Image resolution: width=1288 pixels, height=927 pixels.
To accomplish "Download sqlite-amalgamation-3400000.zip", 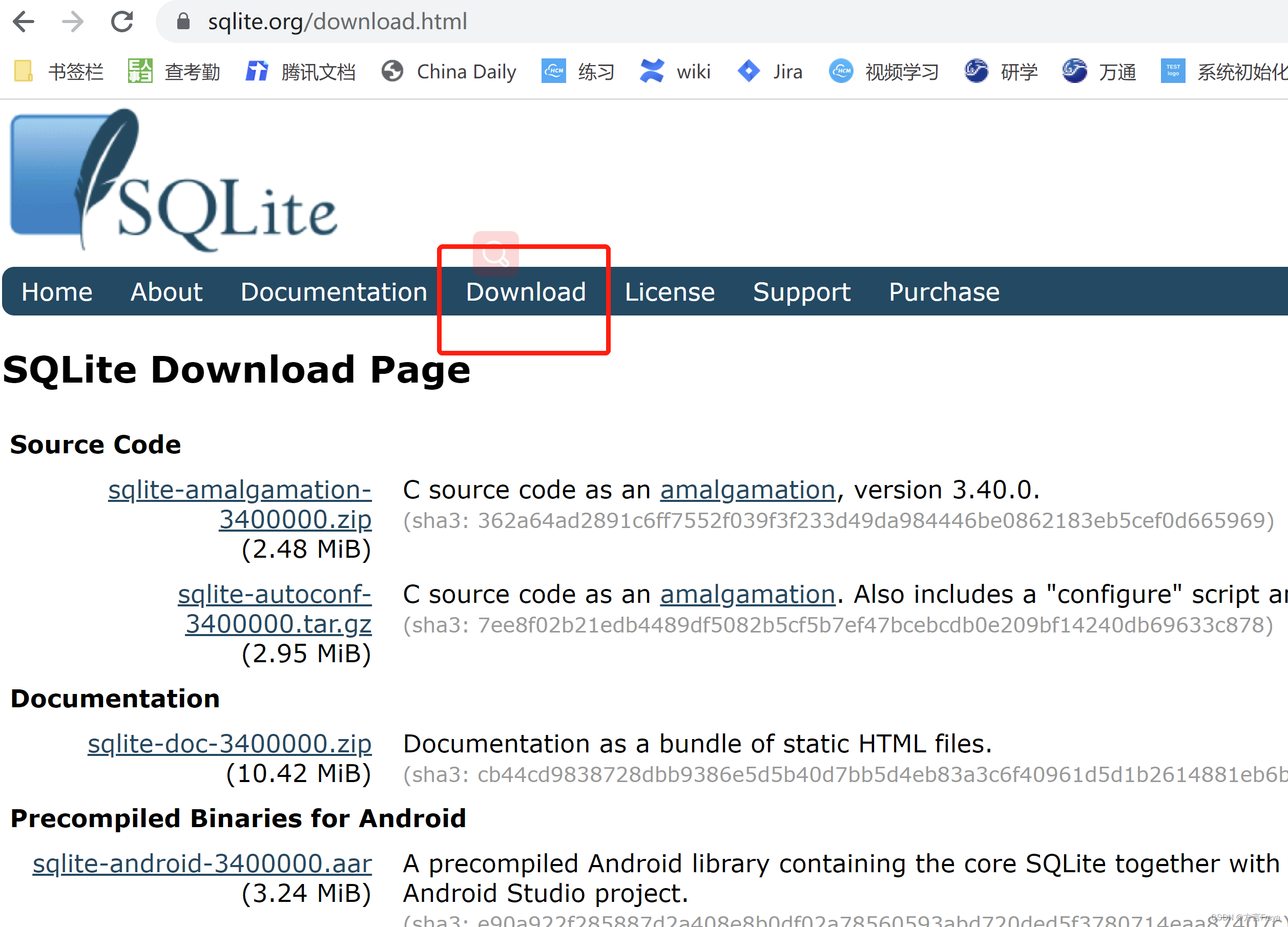I will click(x=240, y=504).
